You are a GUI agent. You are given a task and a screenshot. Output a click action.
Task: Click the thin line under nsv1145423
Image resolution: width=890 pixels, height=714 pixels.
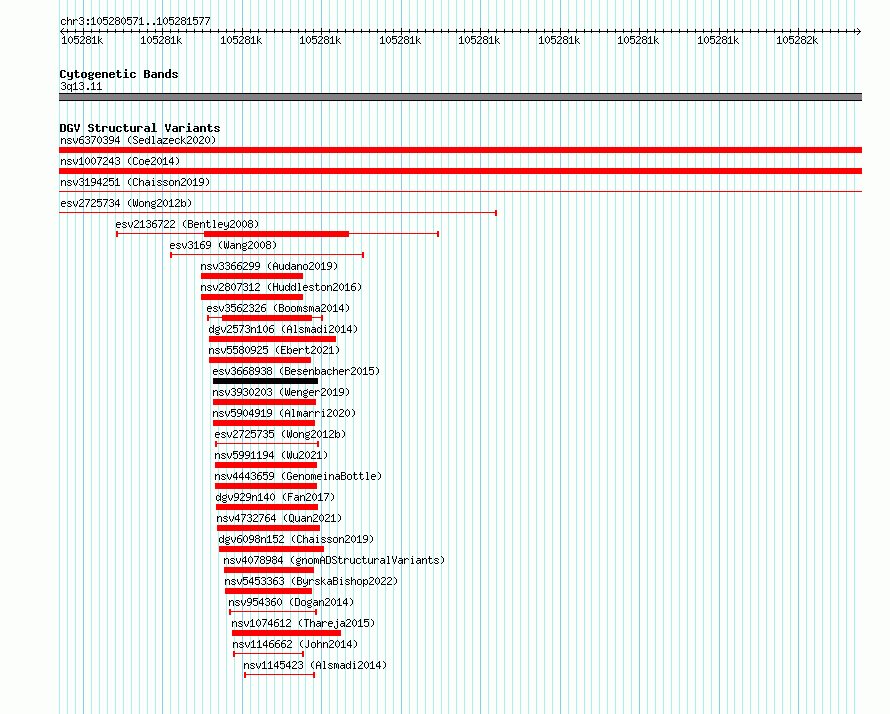pos(279,675)
